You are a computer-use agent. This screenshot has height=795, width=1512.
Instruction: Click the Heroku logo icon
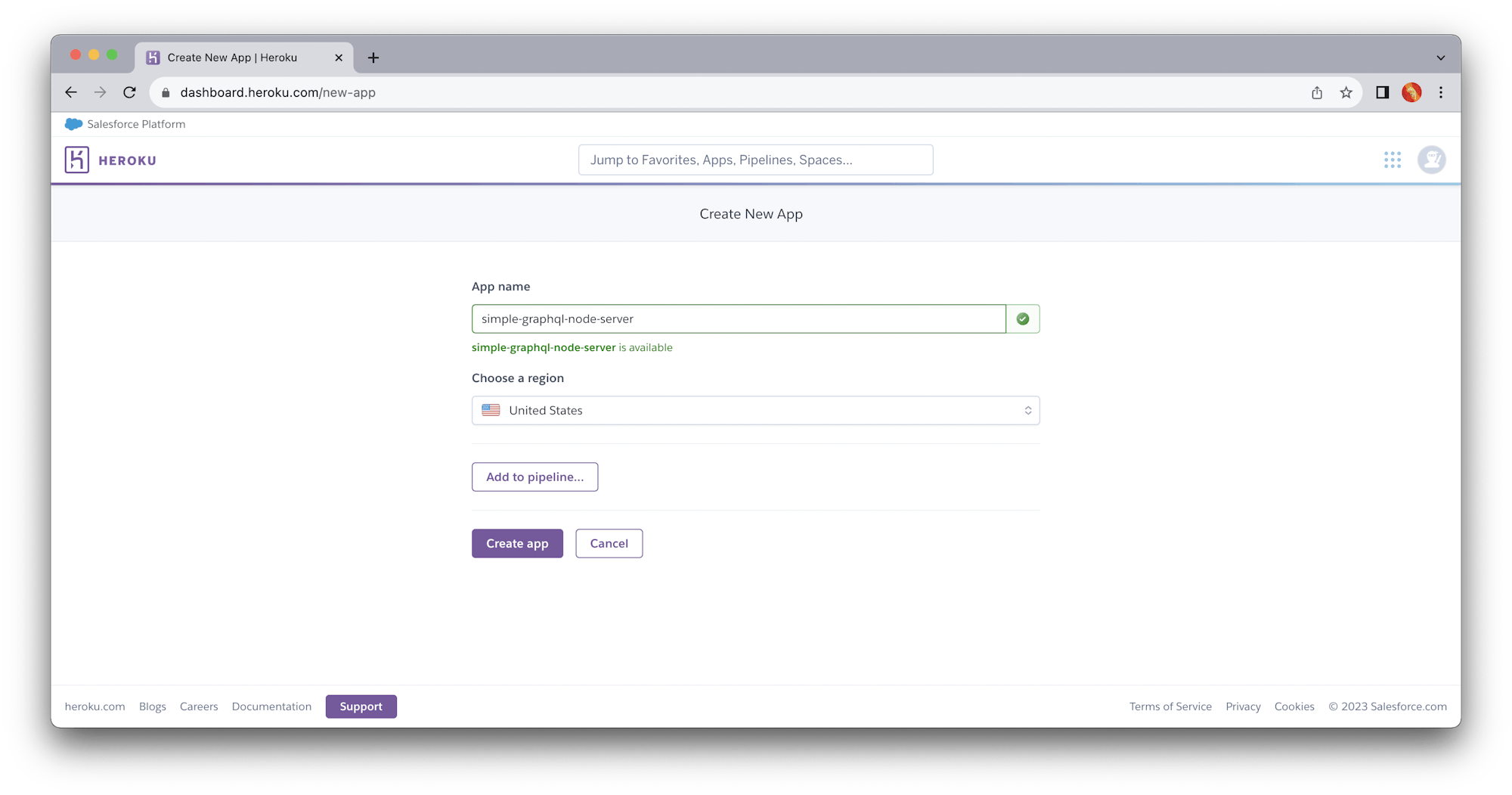[77, 160]
